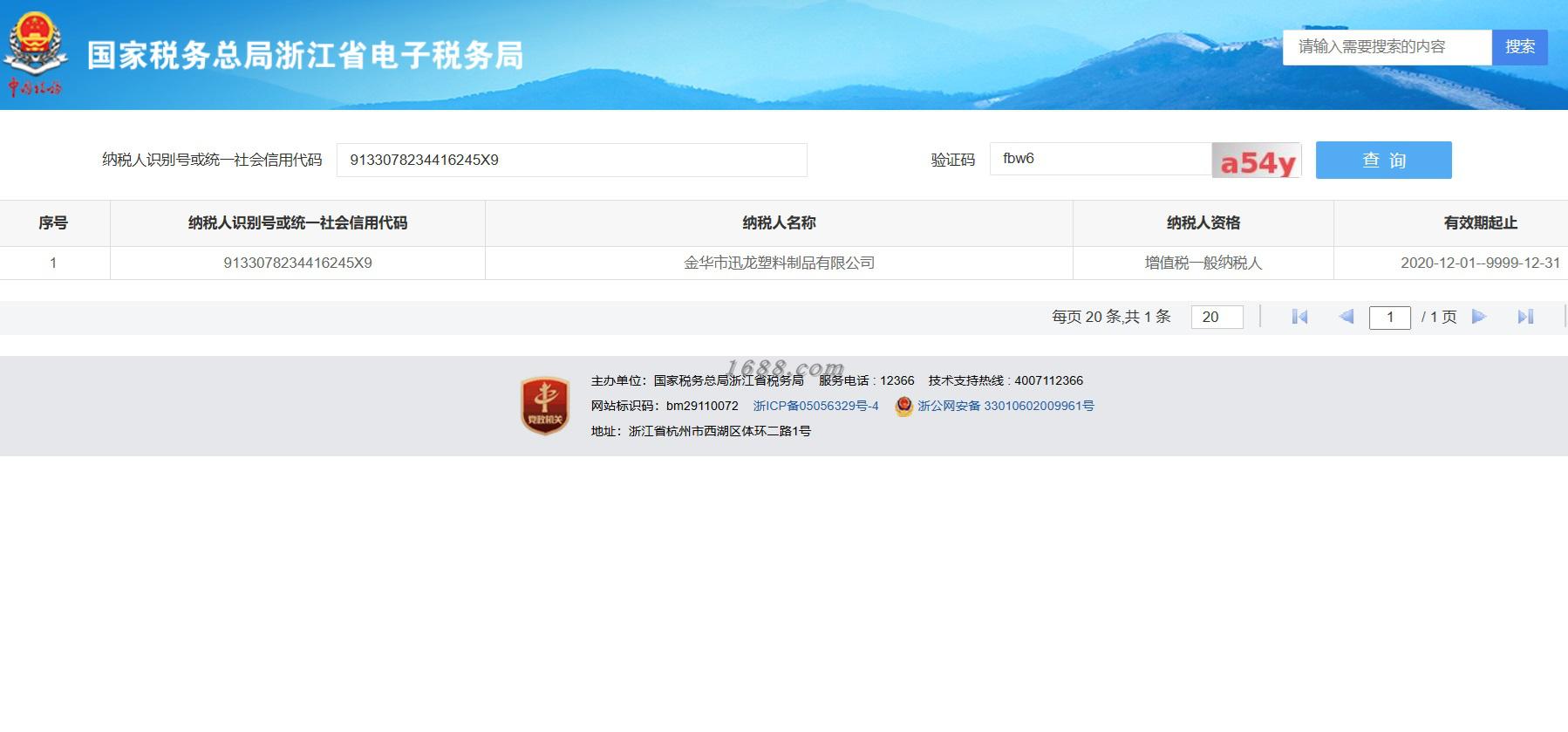Click 技术支持热线：4007112366 text
The width and height of the screenshot is (1568, 732).
coord(1006,380)
